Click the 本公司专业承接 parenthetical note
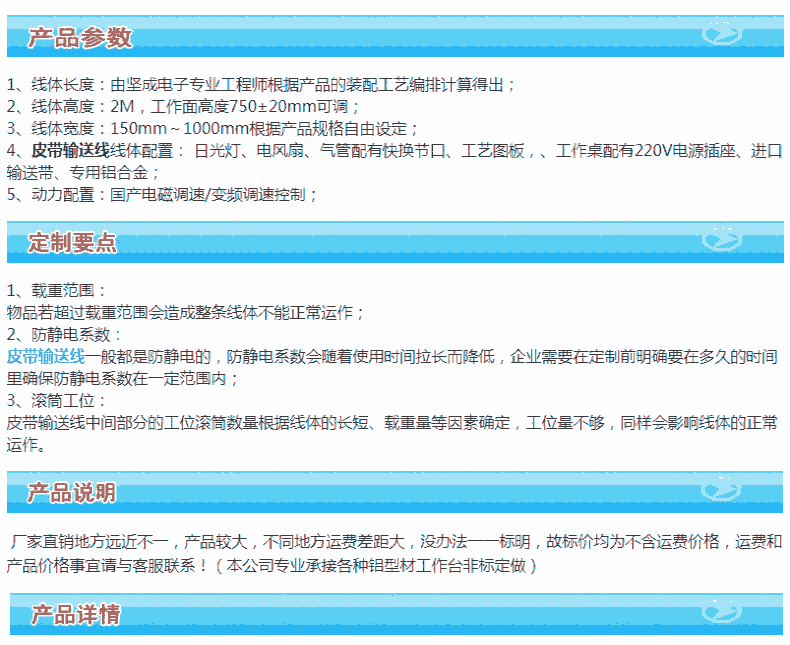 point(378,566)
